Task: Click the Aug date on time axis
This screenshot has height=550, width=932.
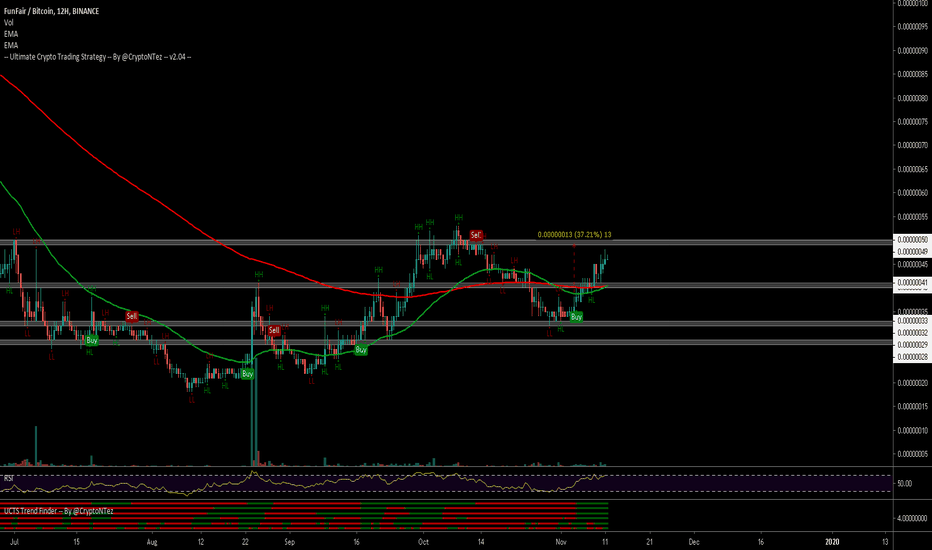Action: click(x=152, y=542)
